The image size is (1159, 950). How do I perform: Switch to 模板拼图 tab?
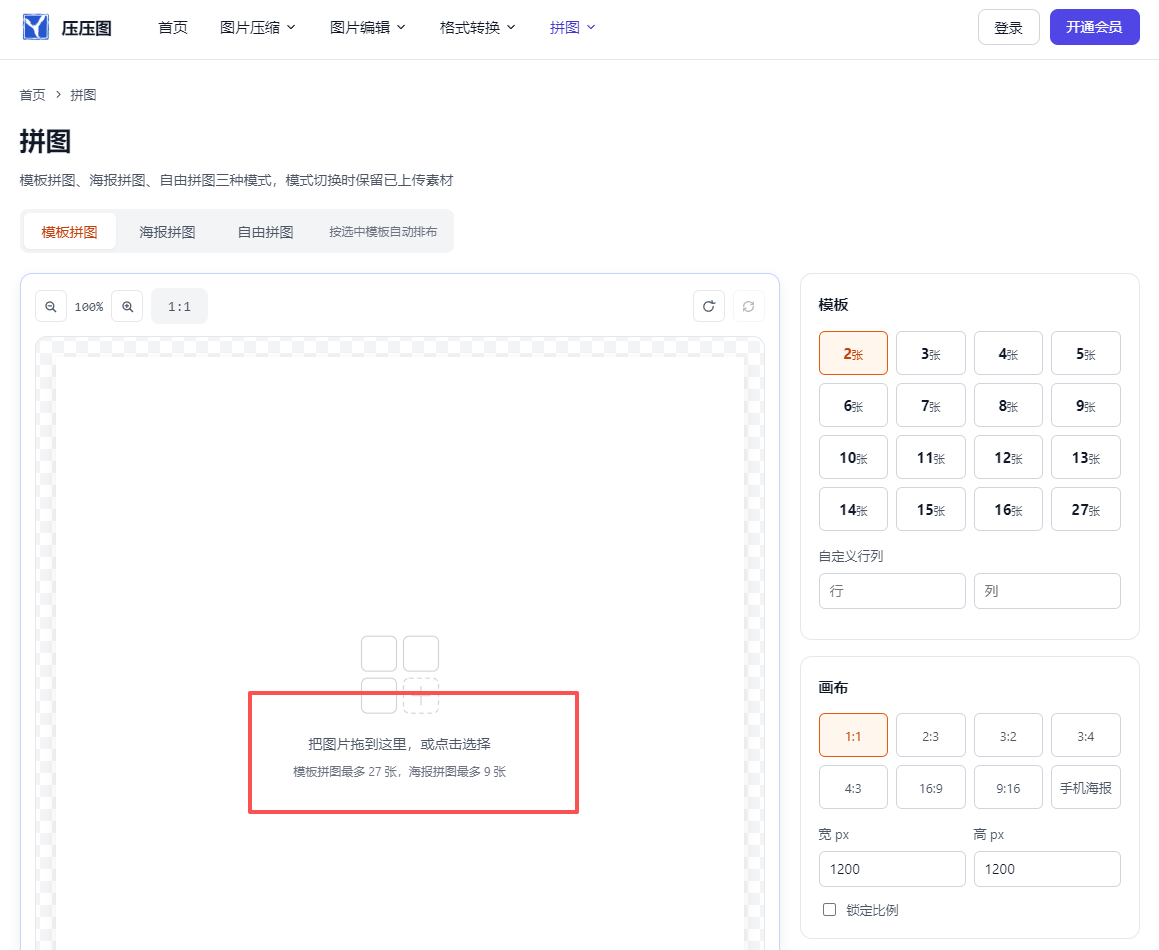[69, 231]
